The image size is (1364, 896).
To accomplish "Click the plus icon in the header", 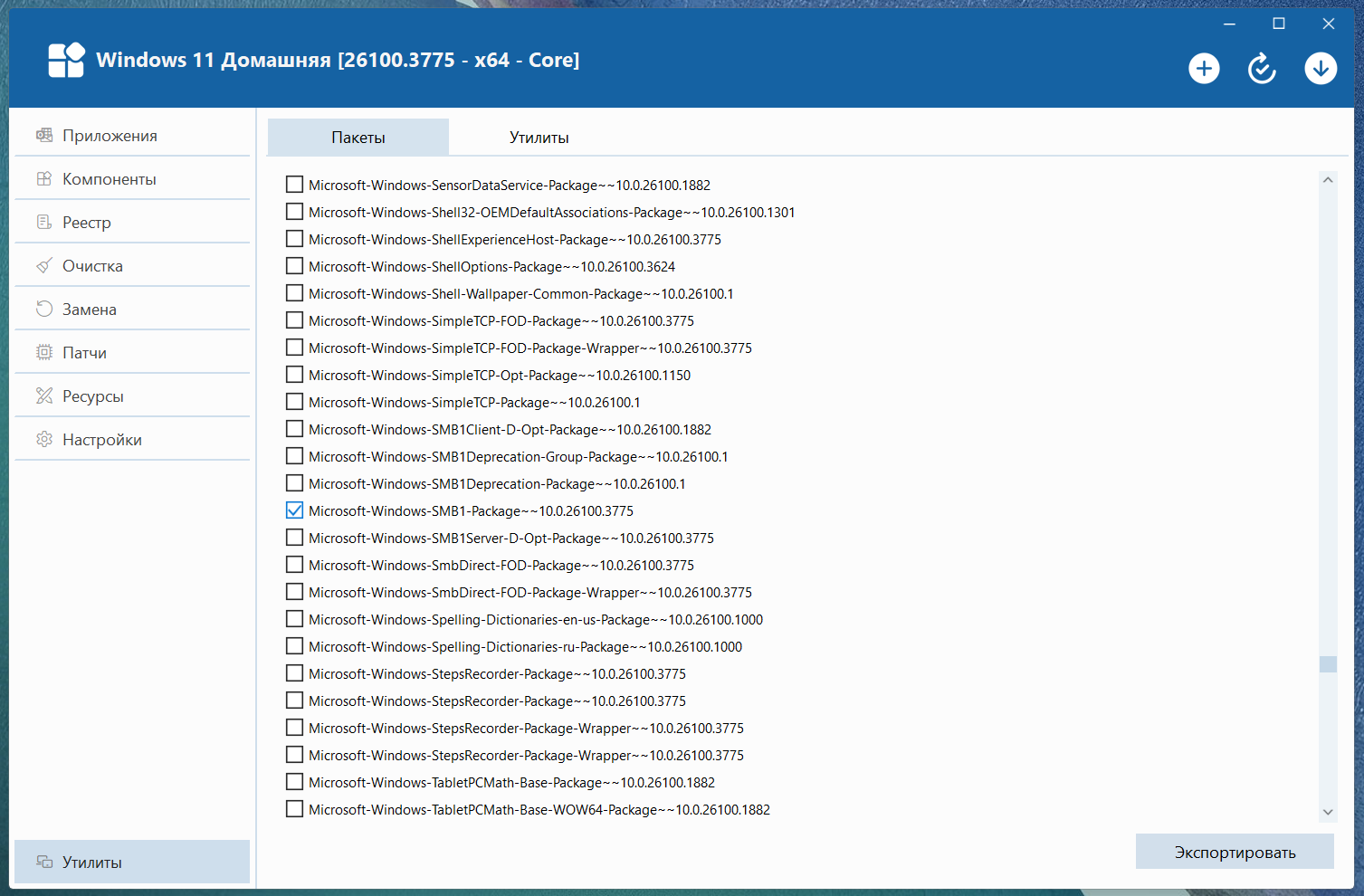I will 1204,69.
